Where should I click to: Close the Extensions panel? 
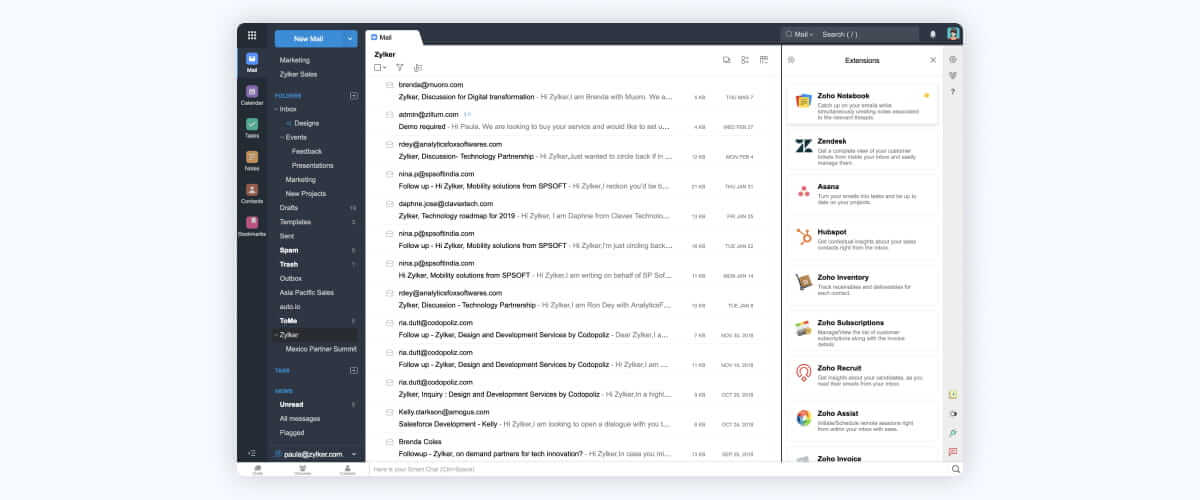933,60
